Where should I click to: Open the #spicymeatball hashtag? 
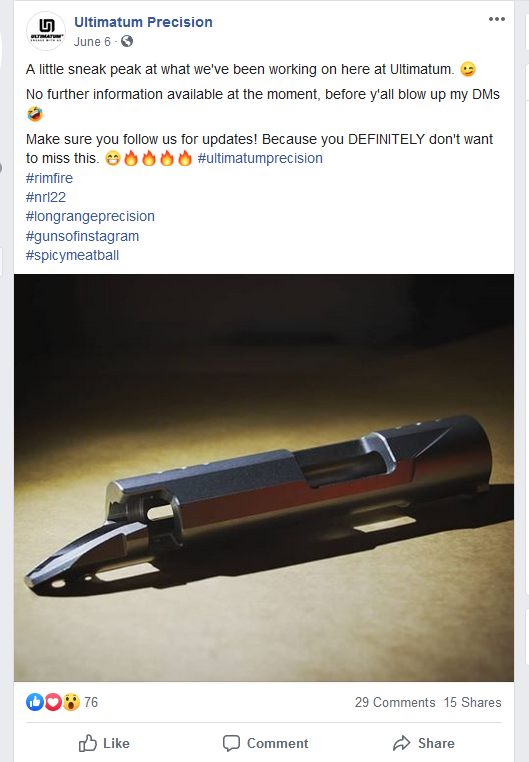tap(72, 255)
